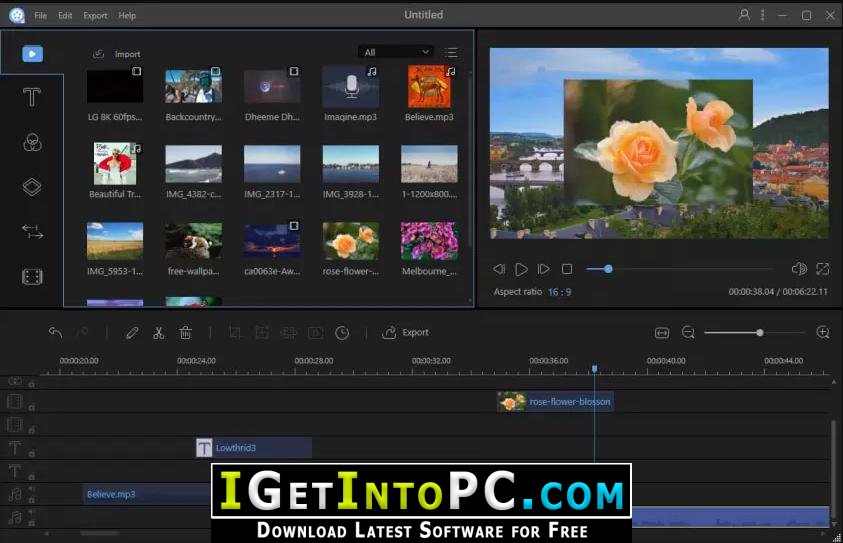Select the Imagine.mp3 audio item

pos(351,86)
